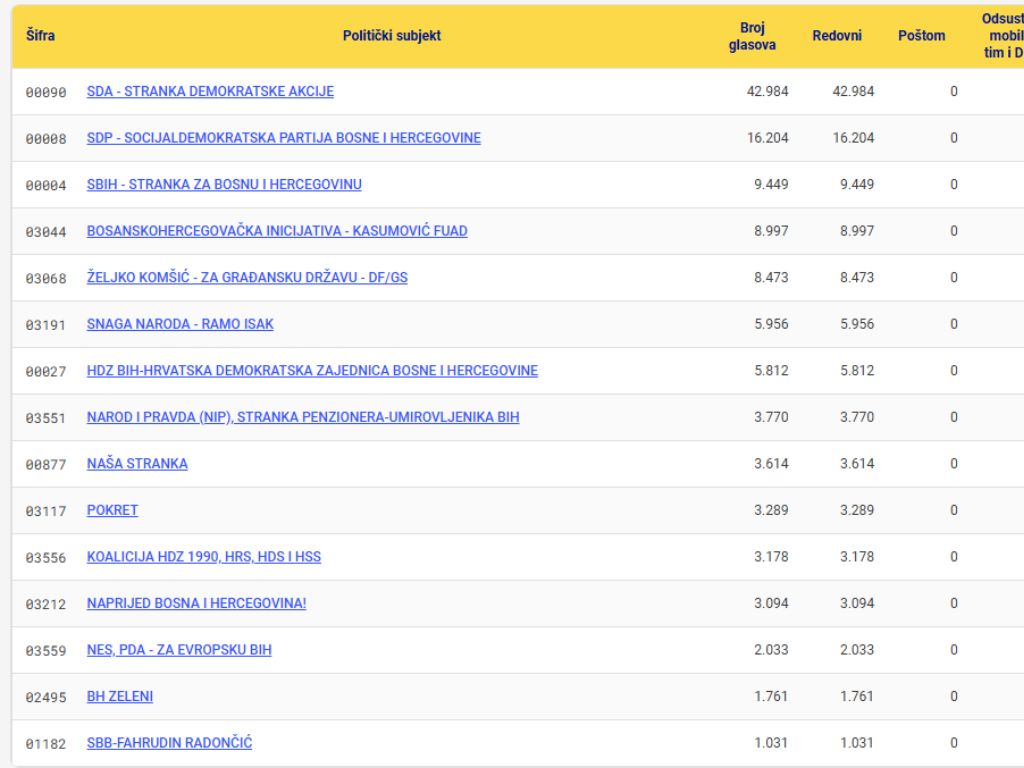Image resolution: width=1024 pixels, height=768 pixels.
Task: Click NES, PDA vote count 2.033 in Broj glasova
Action: [x=771, y=650]
